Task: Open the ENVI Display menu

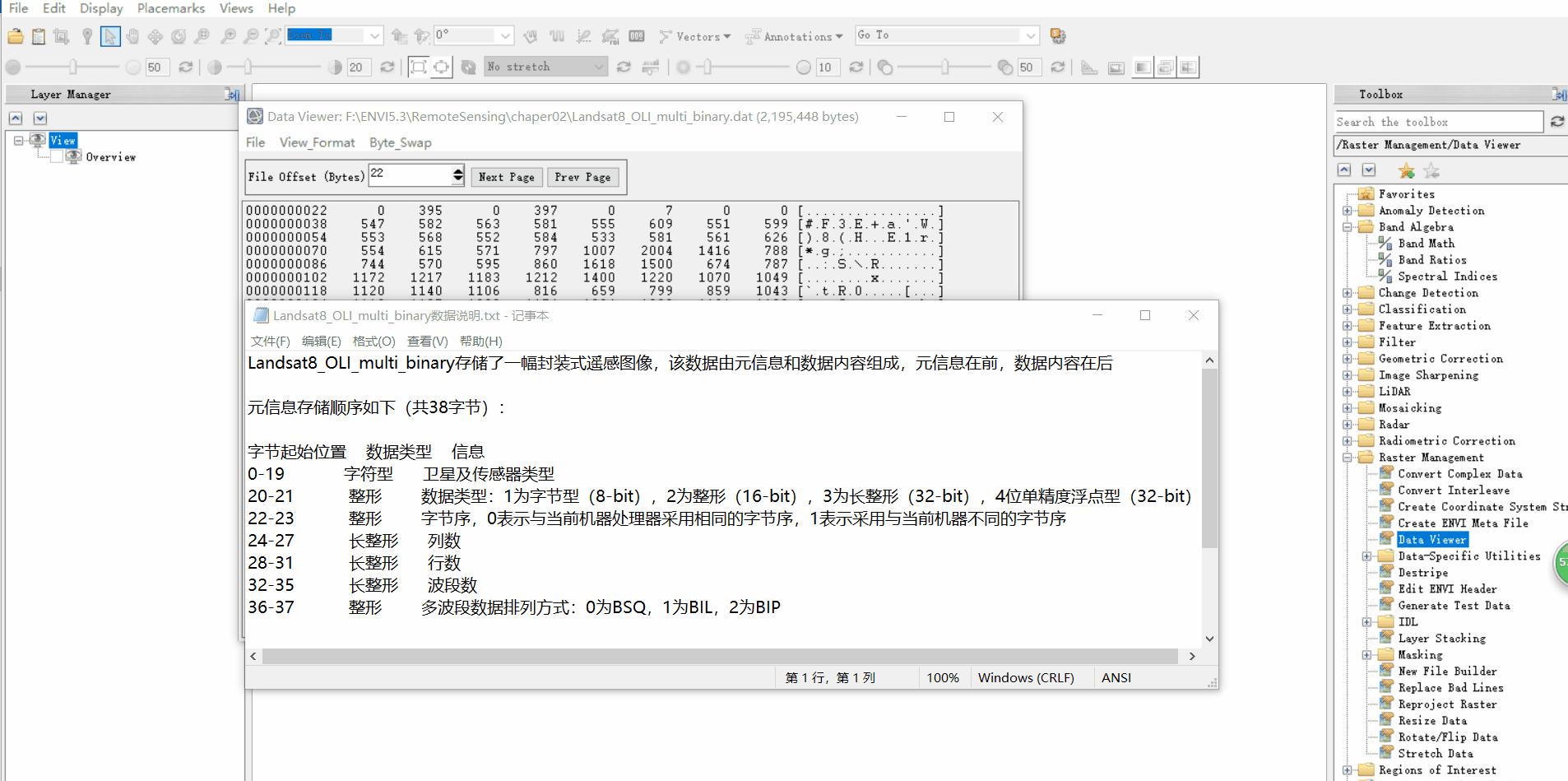Action: (101, 8)
